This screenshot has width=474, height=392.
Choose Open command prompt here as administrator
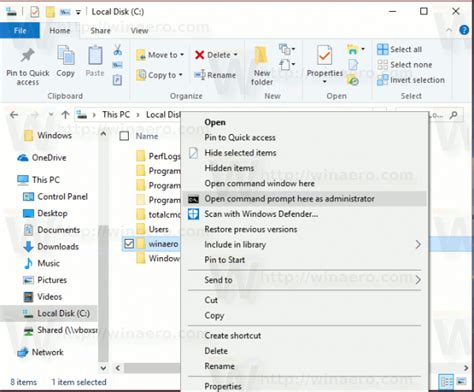tap(304, 199)
